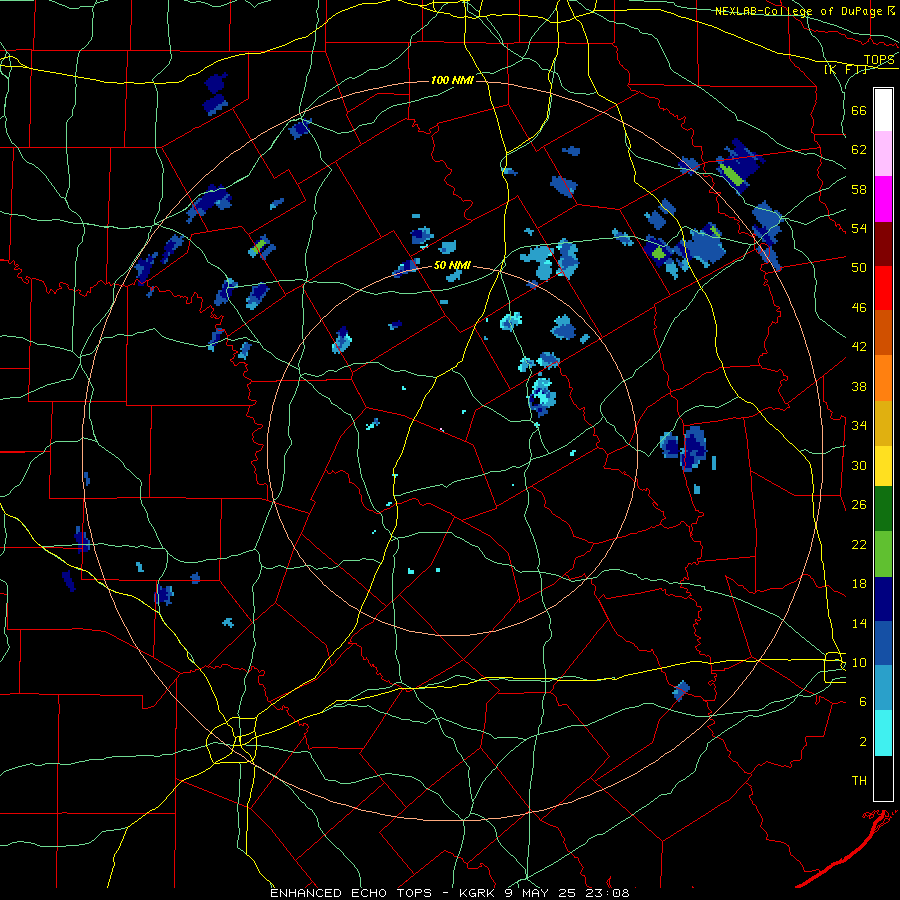Click the NEXLAB-College of DuPage credit text
900x900 pixels.
[799, 11]
